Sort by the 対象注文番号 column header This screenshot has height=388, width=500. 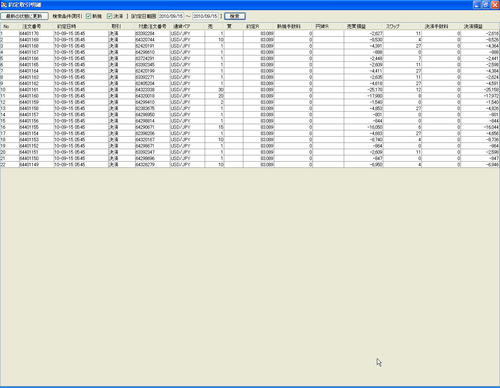tap(152, 26)
